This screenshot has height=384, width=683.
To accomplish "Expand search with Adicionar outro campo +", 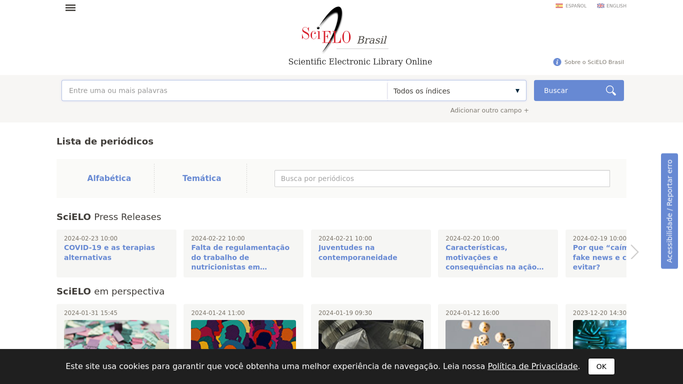I will (x=489, y=111).
